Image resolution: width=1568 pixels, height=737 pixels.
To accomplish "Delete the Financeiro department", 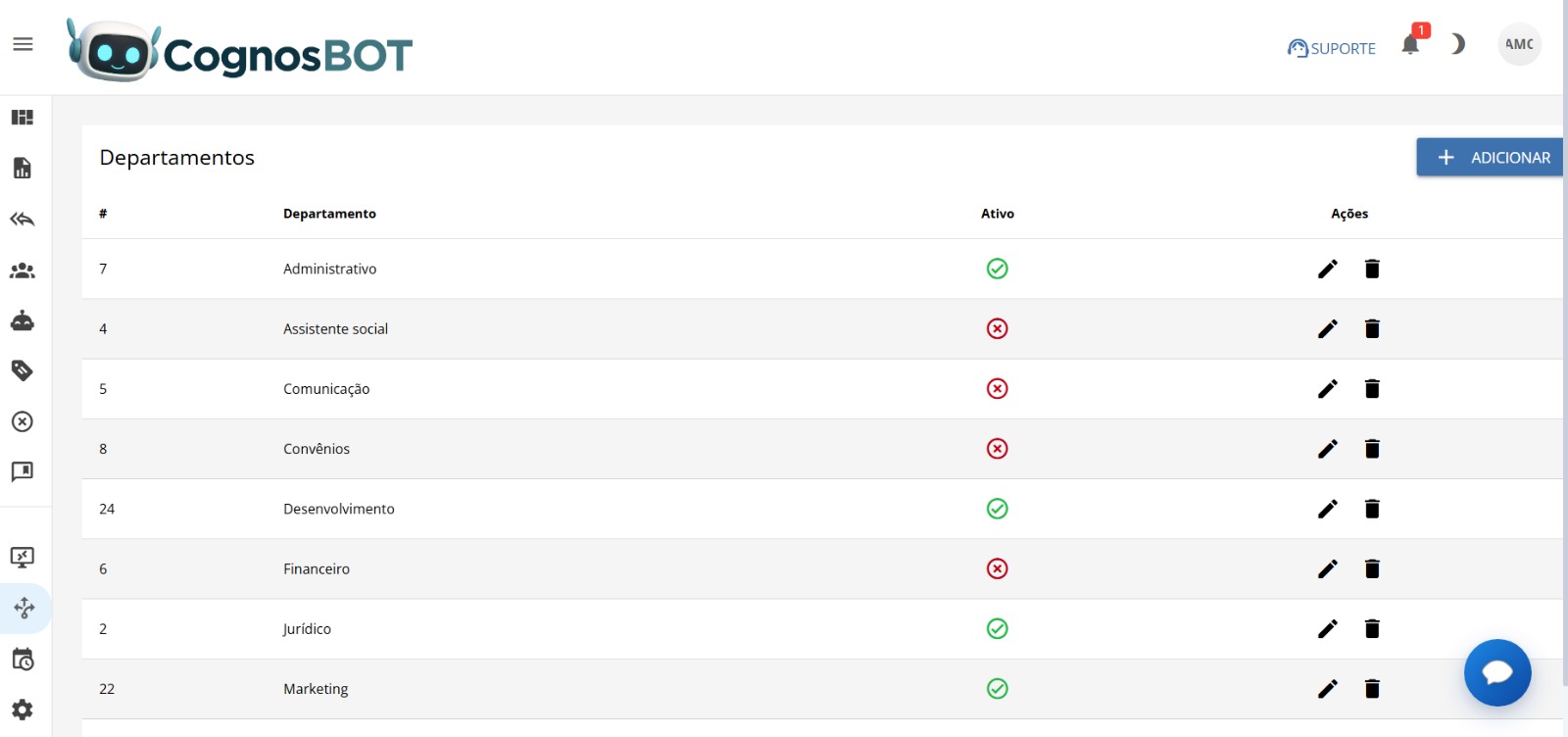I will [x=1372, y=568].
